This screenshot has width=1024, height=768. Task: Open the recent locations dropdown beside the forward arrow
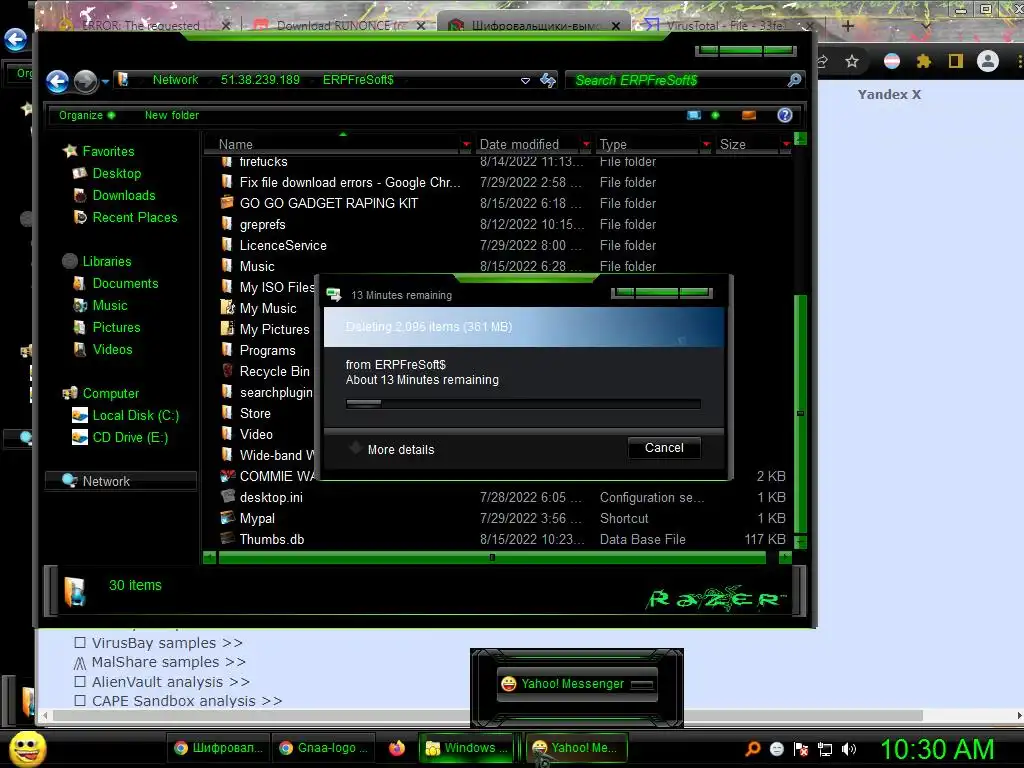tap(105, 82)
